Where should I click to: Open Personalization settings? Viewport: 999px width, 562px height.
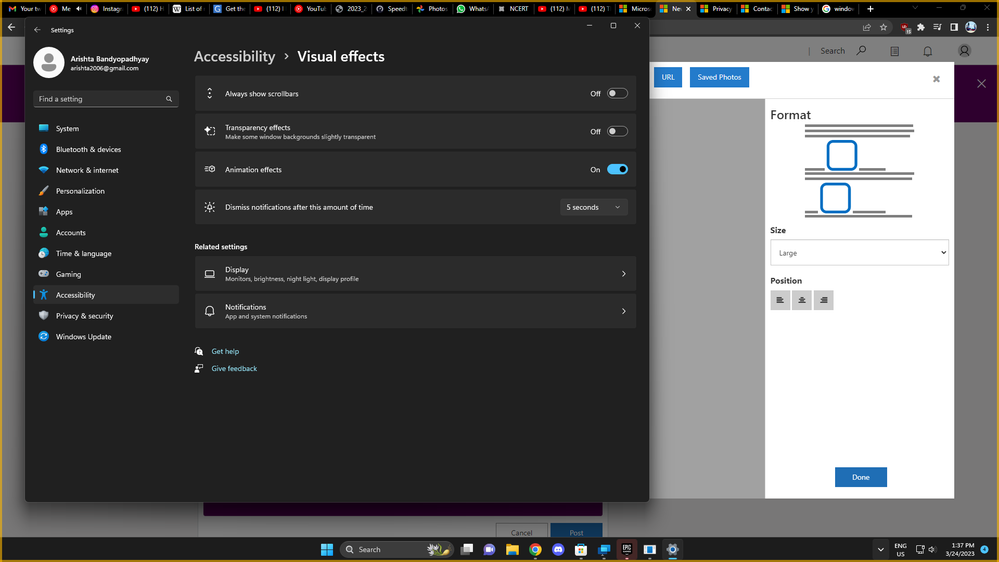[106, 191]
